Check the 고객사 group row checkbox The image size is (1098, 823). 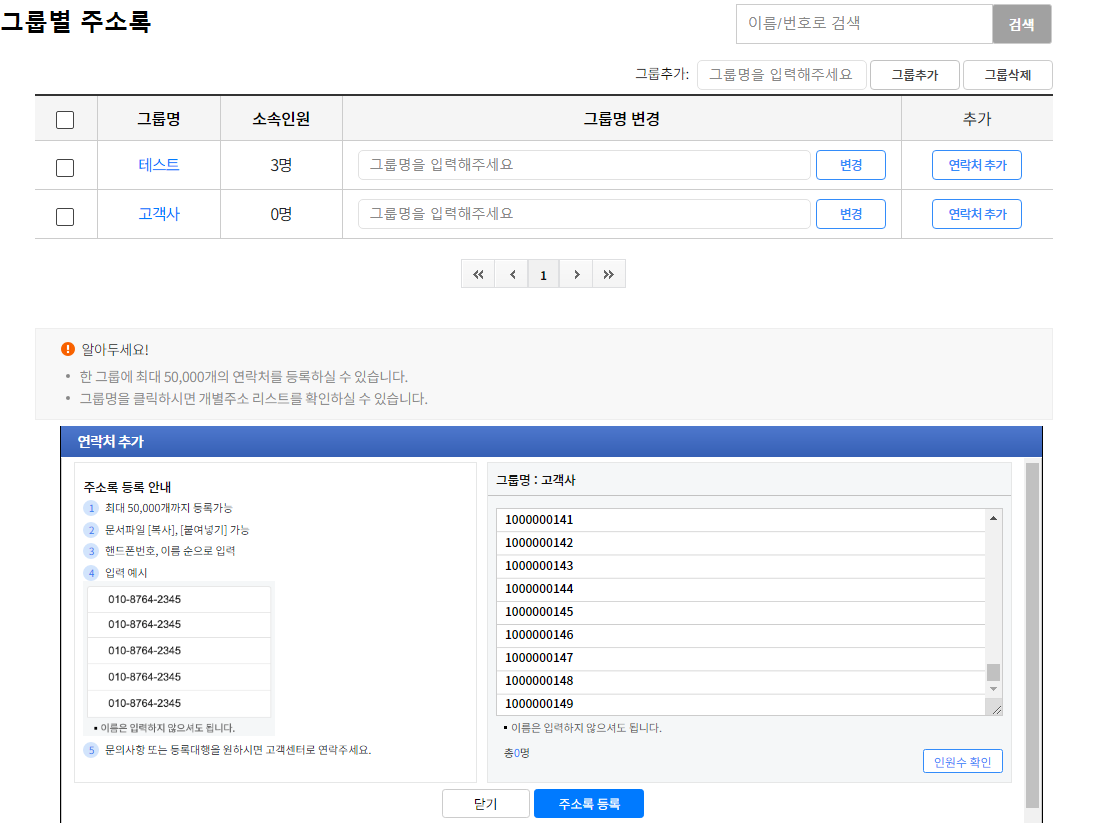tap(65, 216)
